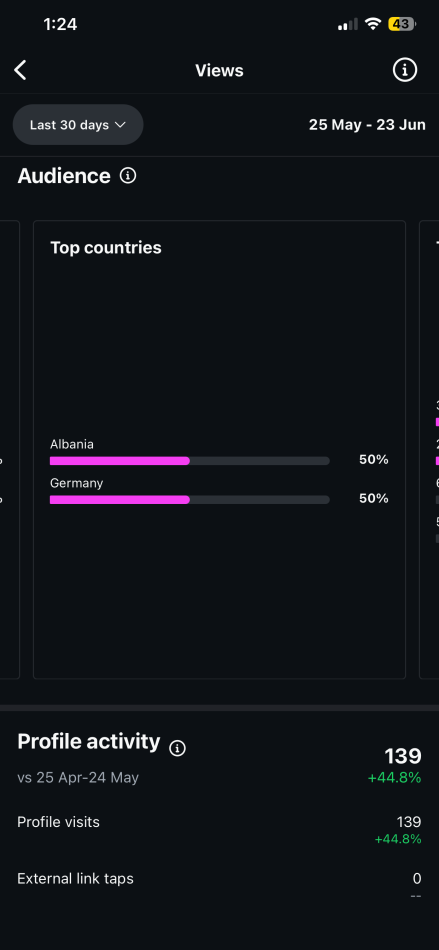Viewport: 439px width, 950px height.
Task: Tap the External link taps row
Action: coord(219,885)
